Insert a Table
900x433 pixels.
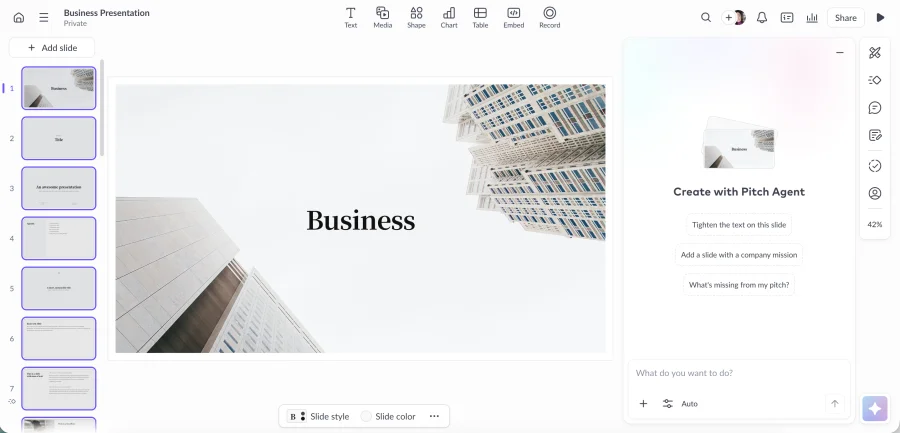tap(480, 17)
